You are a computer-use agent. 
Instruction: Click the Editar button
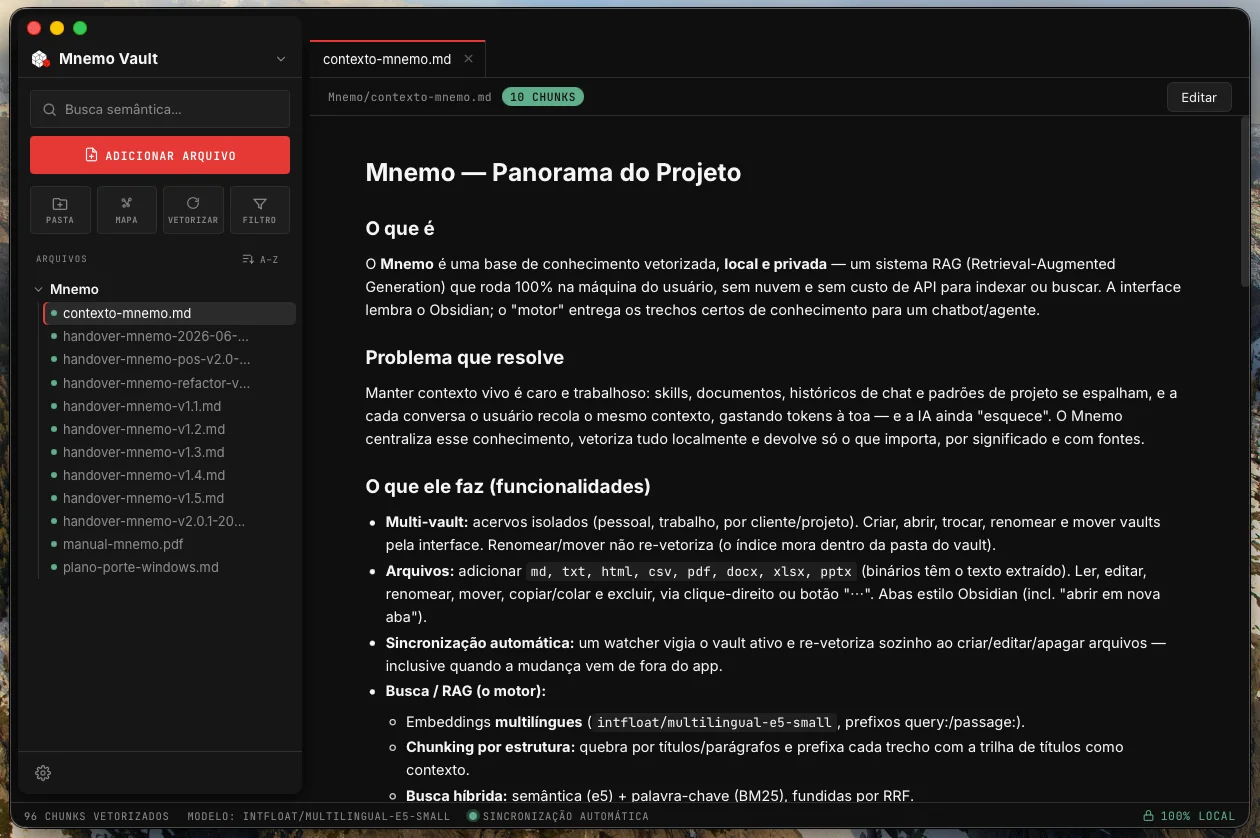[x=1199, y=97]
